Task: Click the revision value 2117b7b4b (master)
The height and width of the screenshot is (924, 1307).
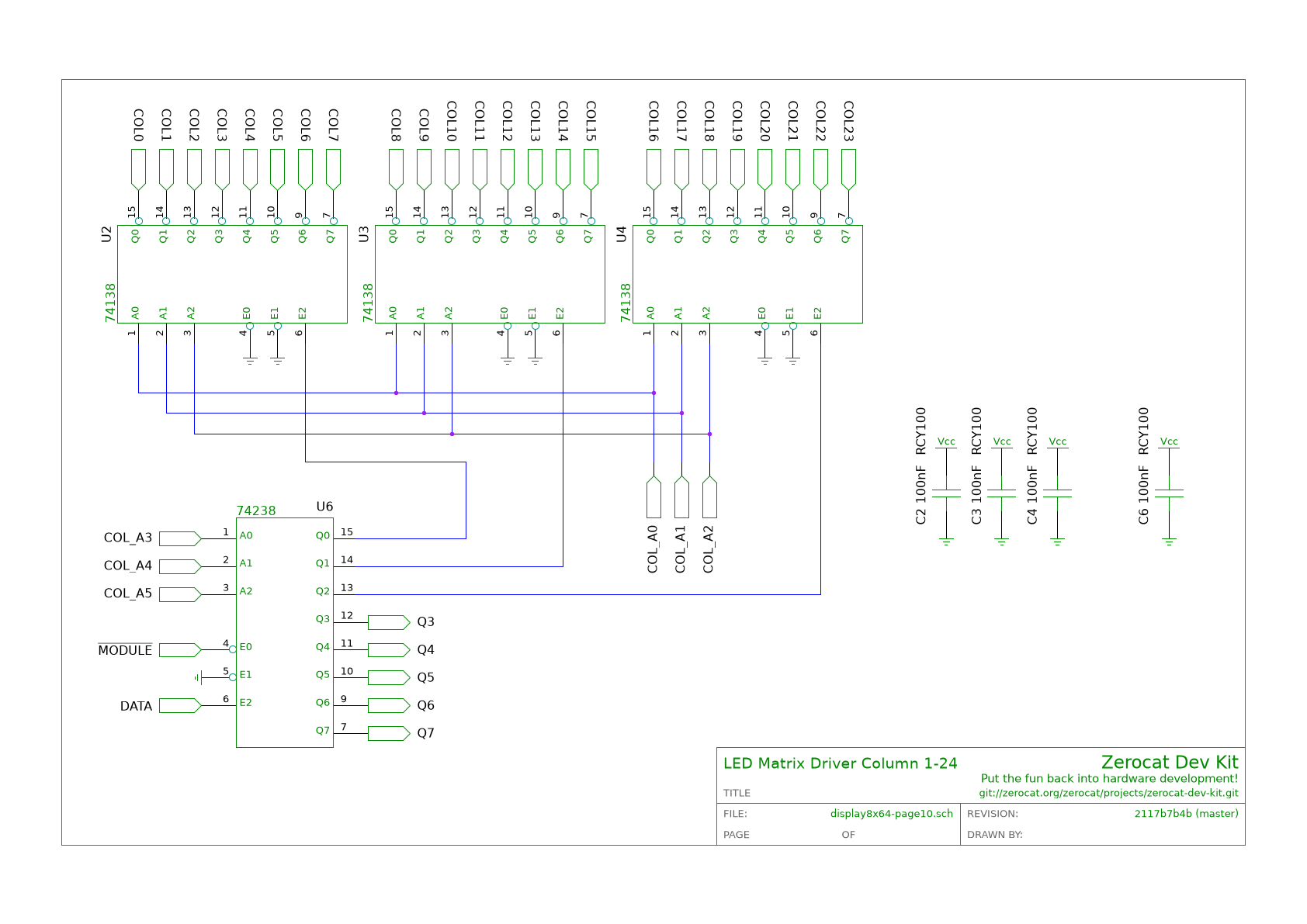Action: coord(1187,814)
